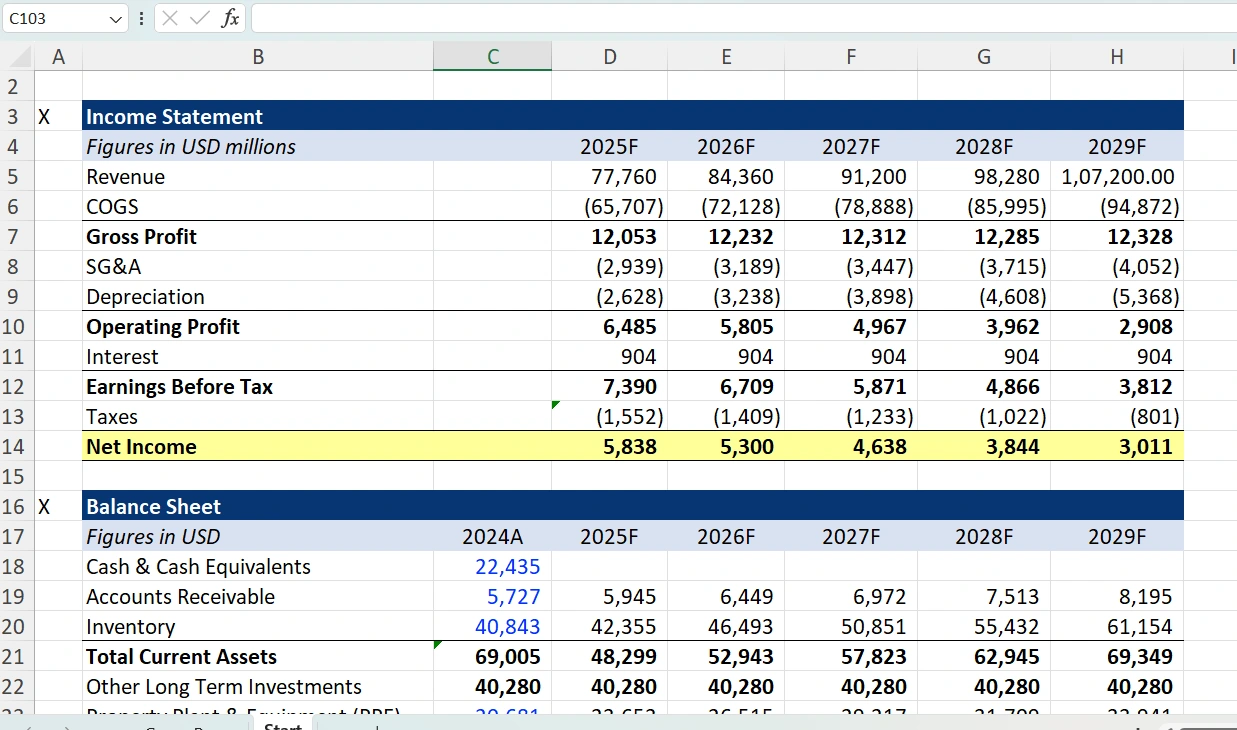Open the Name Box dropdown arrow
This screenshot has height=730, width=1237.
pyautogui.click(x=116, y=18)
